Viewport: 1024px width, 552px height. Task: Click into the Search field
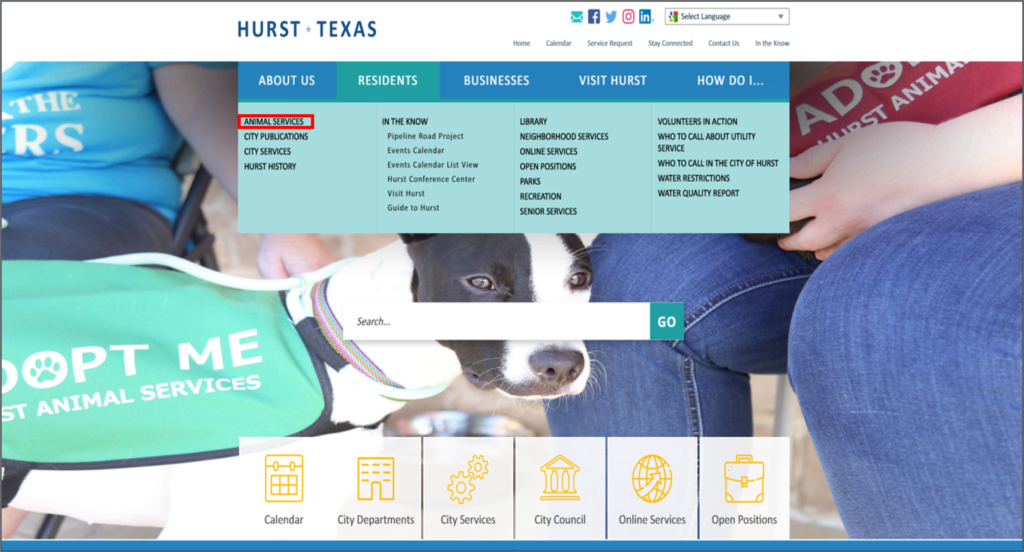click(496, 321)
